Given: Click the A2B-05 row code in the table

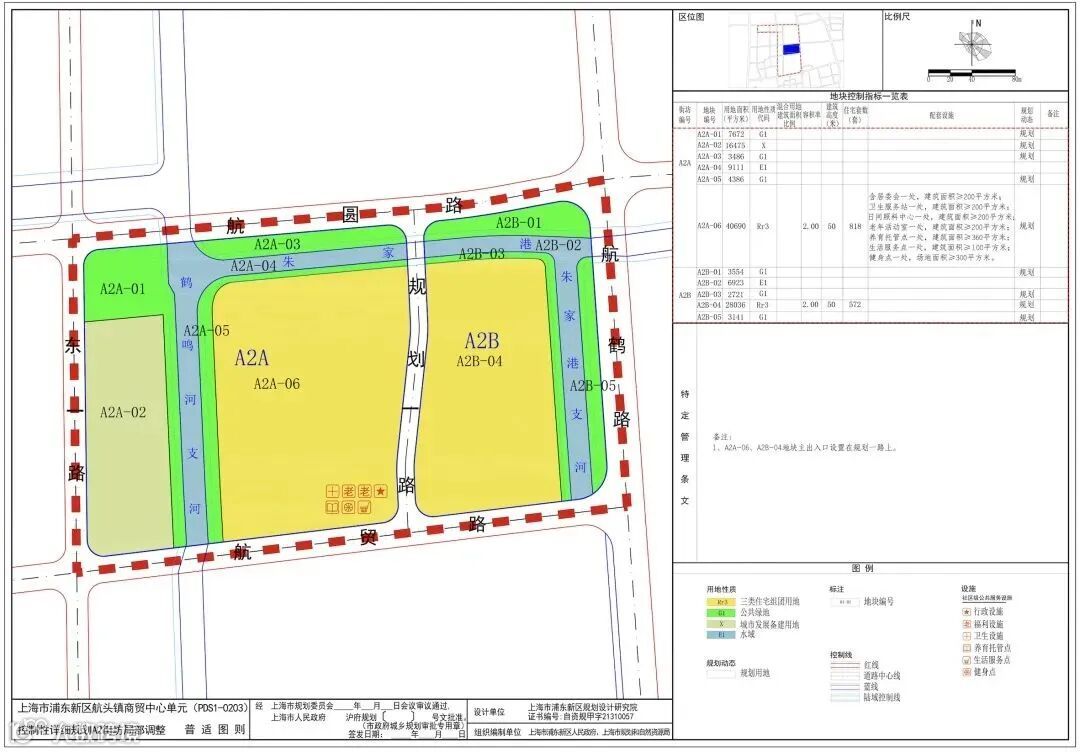Looking at the screenshot, I should coord(709,317).
